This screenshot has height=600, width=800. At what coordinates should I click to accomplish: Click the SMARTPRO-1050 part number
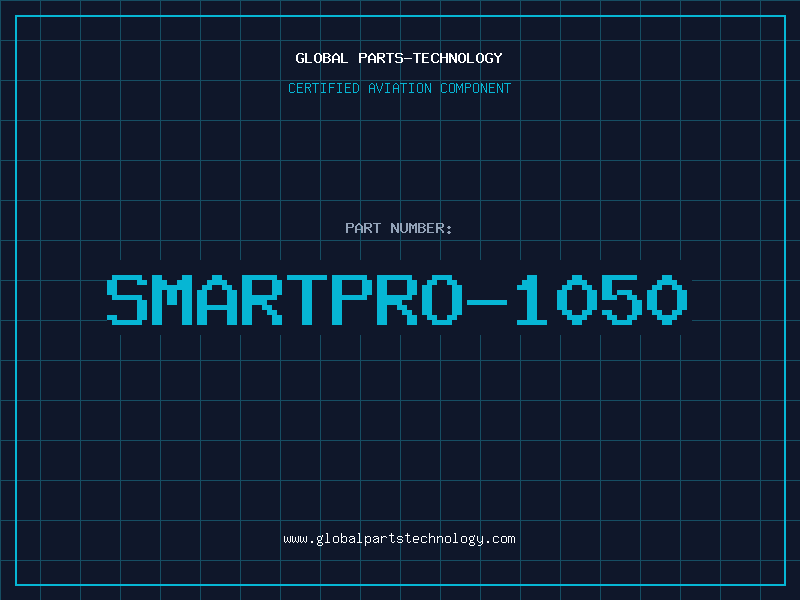397,299
